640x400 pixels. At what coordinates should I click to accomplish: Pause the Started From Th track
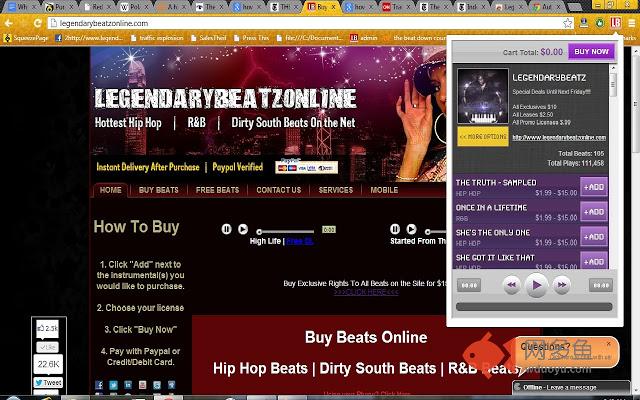click(395, 229)
